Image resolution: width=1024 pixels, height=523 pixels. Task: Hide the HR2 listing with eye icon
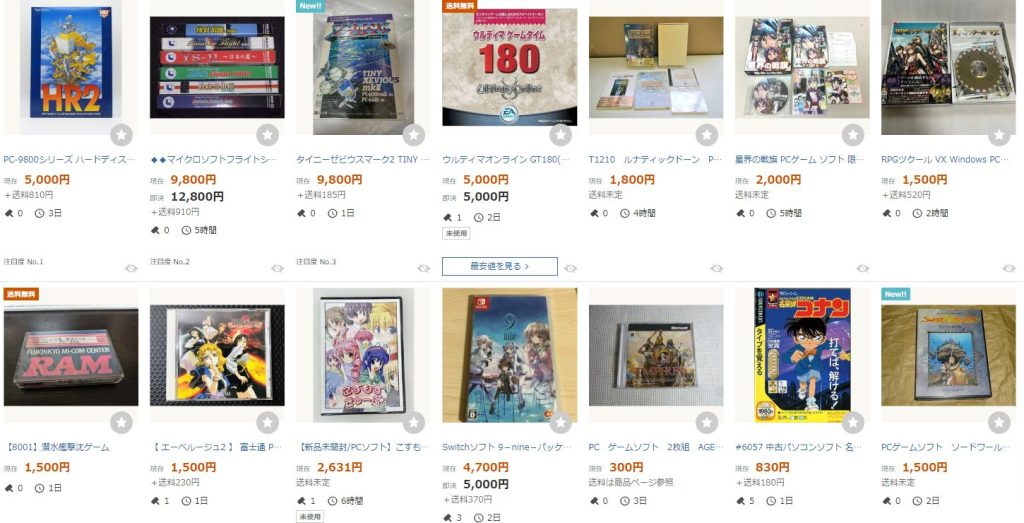[x=131, y=268]
